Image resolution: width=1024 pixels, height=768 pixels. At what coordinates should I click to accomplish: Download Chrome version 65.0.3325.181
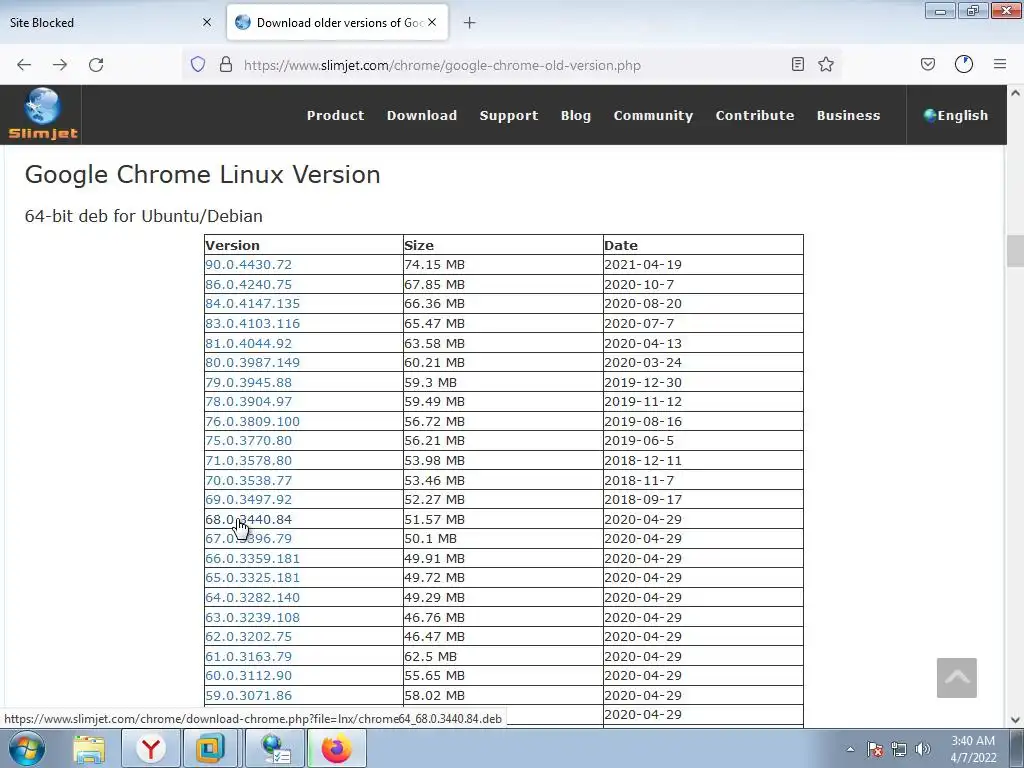click(252, 578)
